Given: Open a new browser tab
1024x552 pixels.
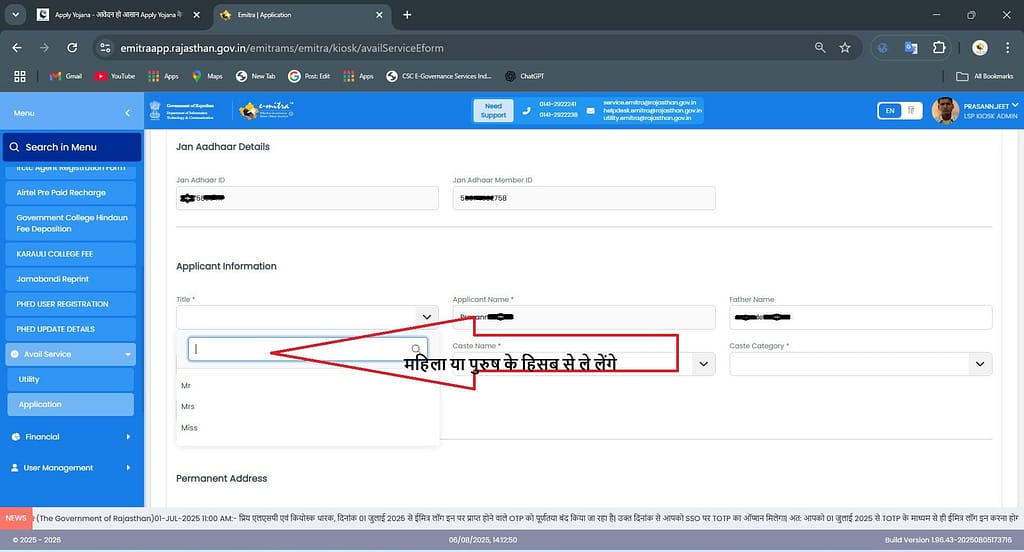Looking at the screenshot, I should pos(407,14).
